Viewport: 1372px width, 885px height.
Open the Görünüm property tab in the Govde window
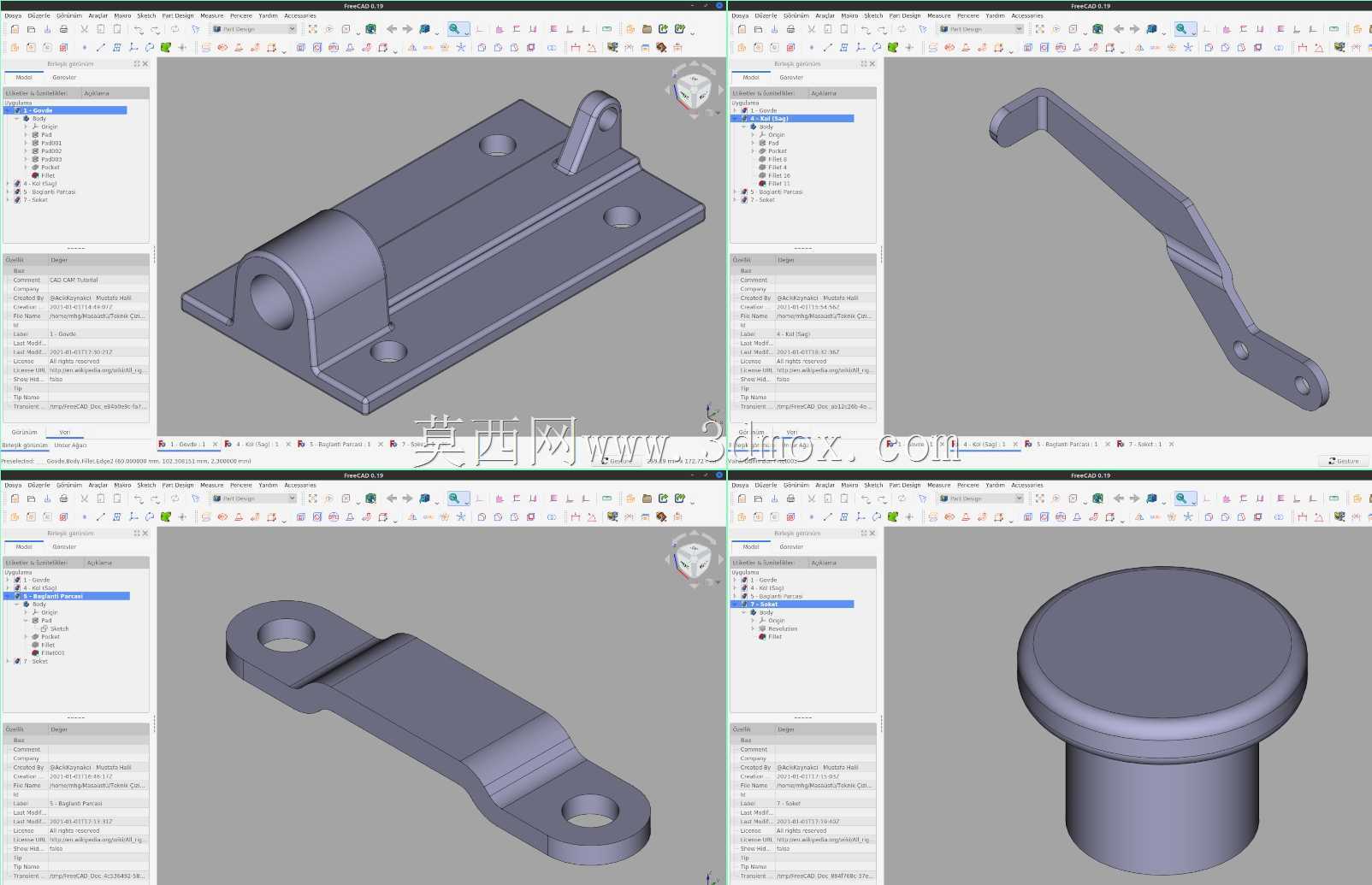point(24,432)
